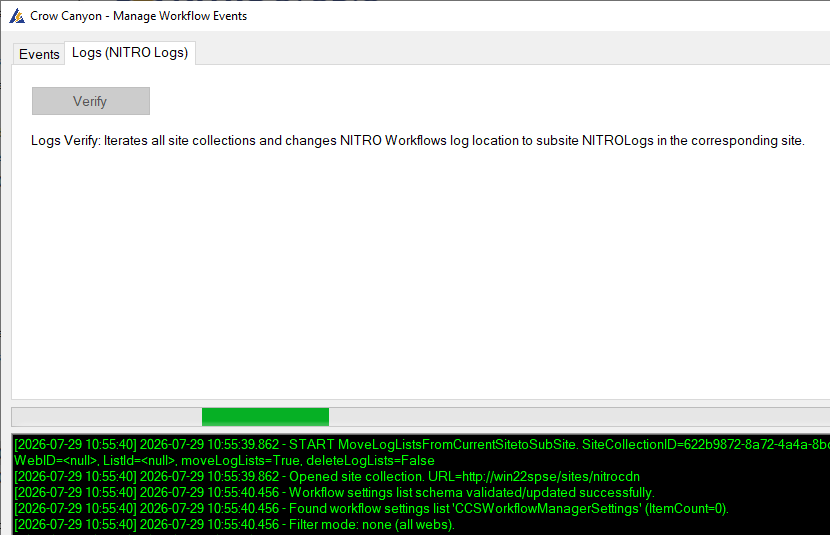Click the 'Logs Verify: Iterates all site collections' description
The image size is (830, 535).
click(x=418, y=141)
